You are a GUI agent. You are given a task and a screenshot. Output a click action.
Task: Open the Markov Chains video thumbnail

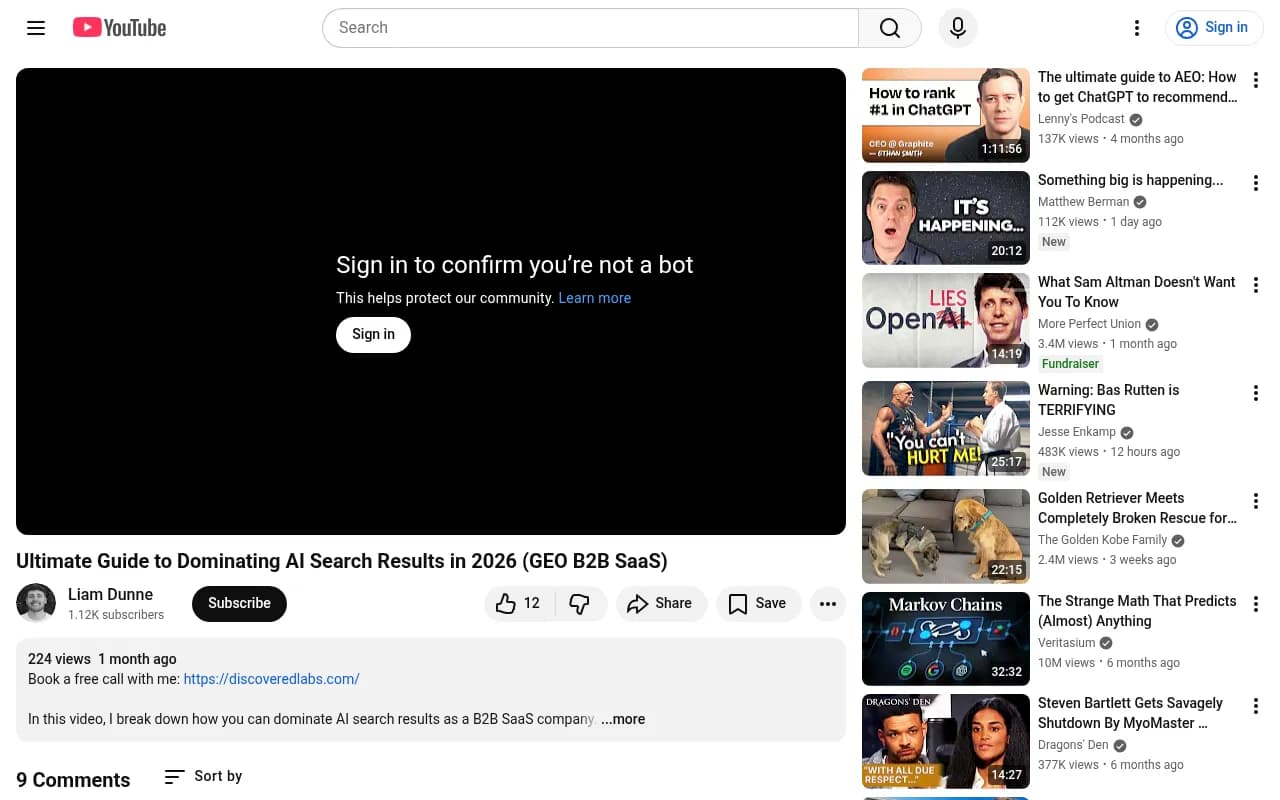945,639
